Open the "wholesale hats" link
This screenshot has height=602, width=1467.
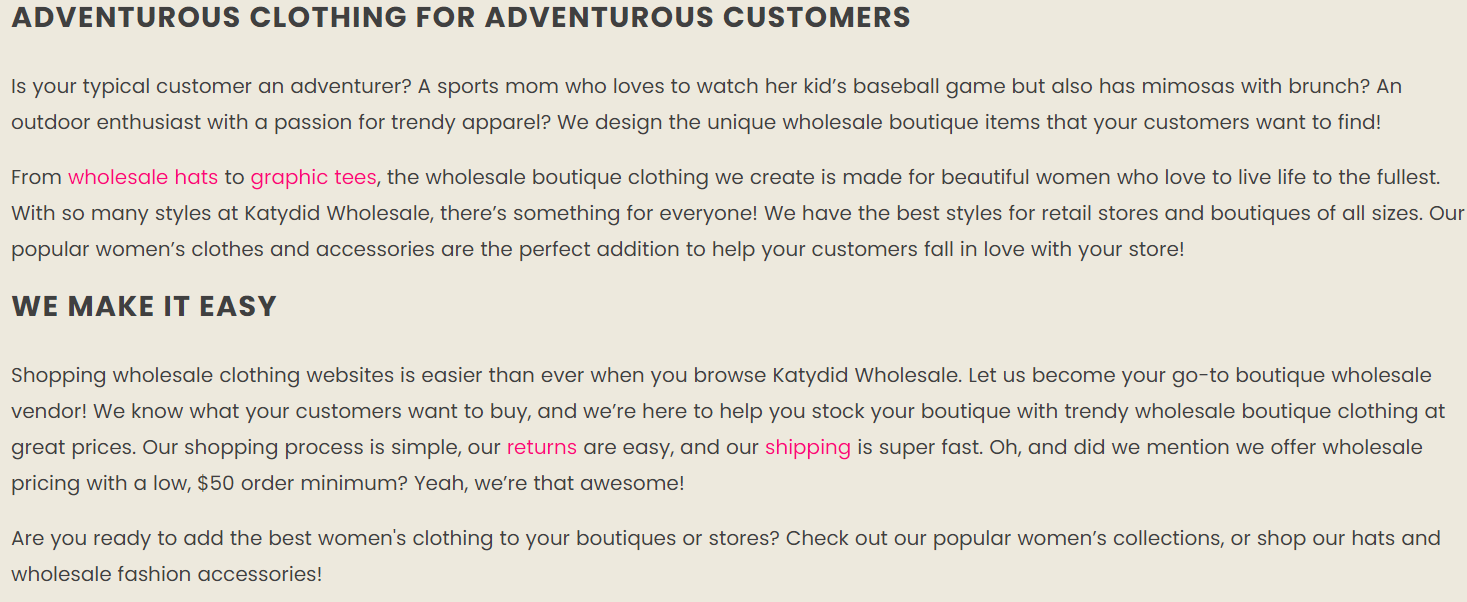tap(143, 177)
